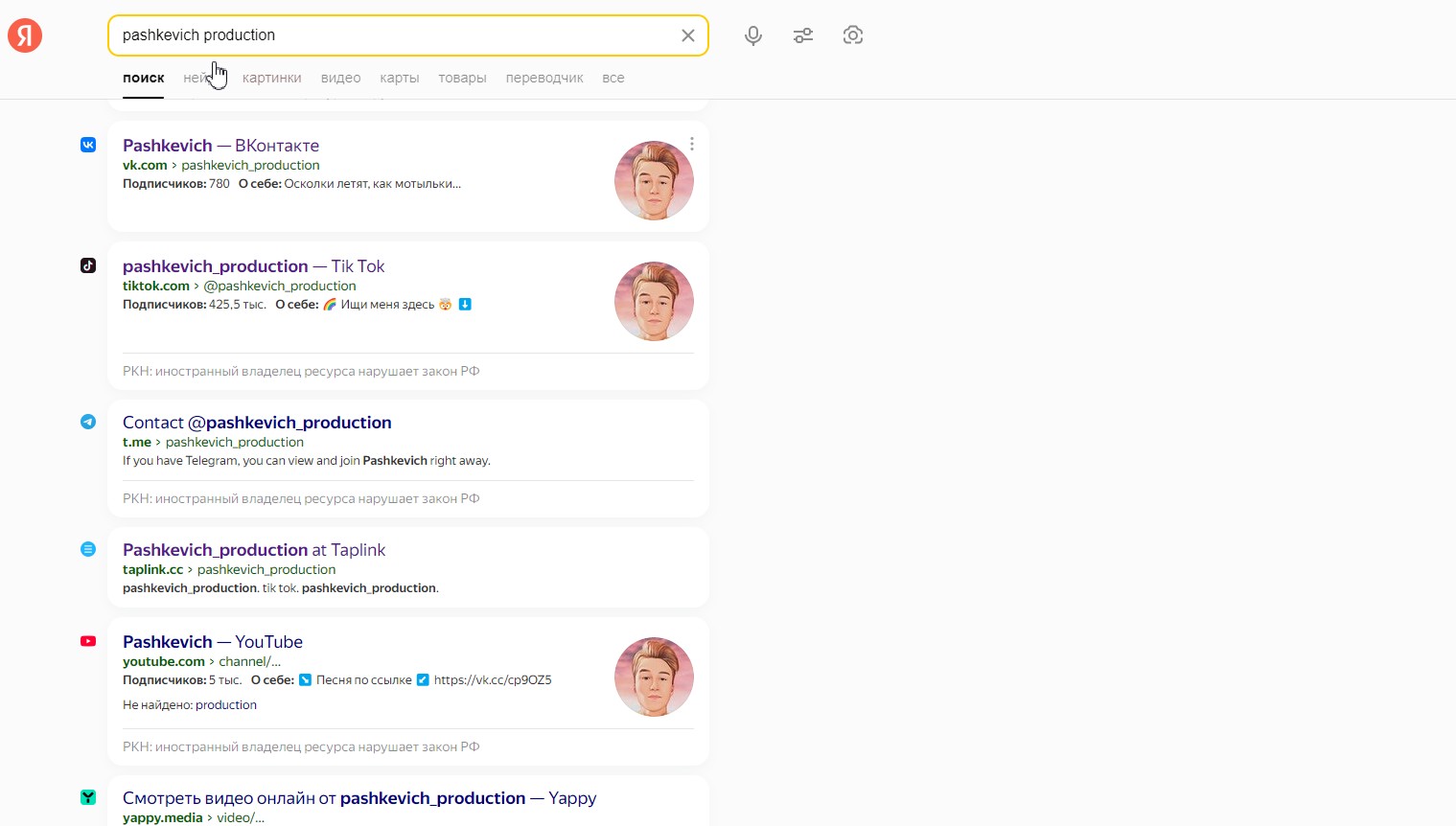Search by image with the camera icon
1456x826 pixels.
click(x=853, y=35)
